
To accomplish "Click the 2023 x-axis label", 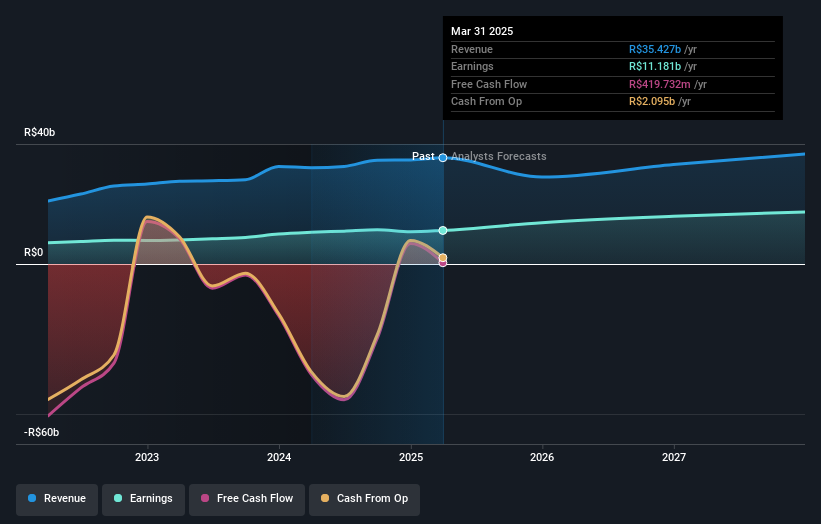I will pos(147,457).
